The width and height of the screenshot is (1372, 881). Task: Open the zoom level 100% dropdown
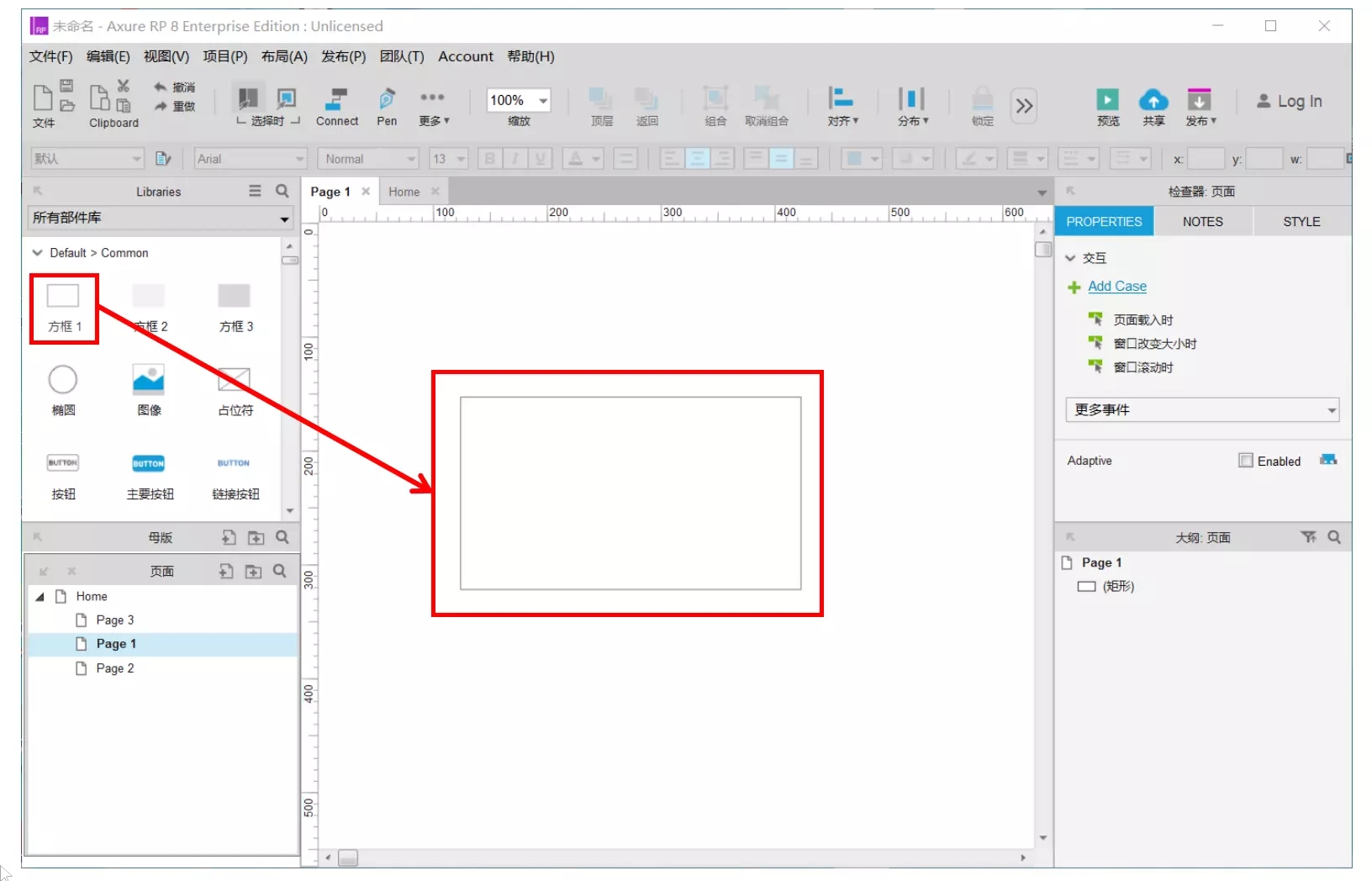point(543,100)
